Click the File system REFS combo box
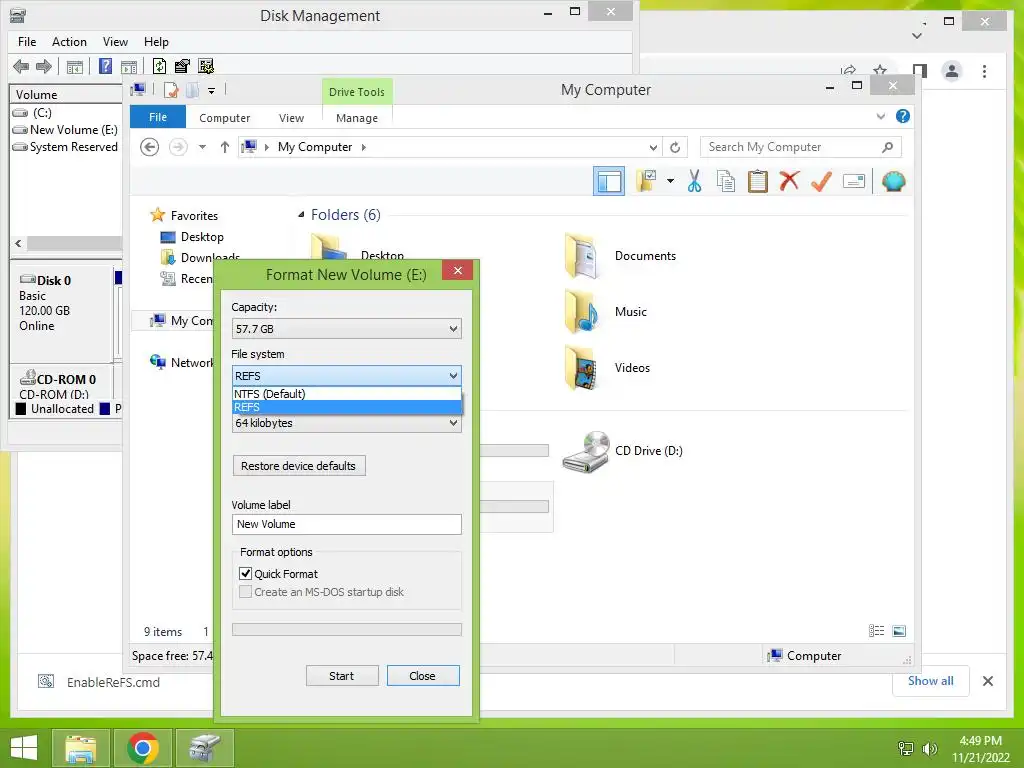 [x=347, y=376]
